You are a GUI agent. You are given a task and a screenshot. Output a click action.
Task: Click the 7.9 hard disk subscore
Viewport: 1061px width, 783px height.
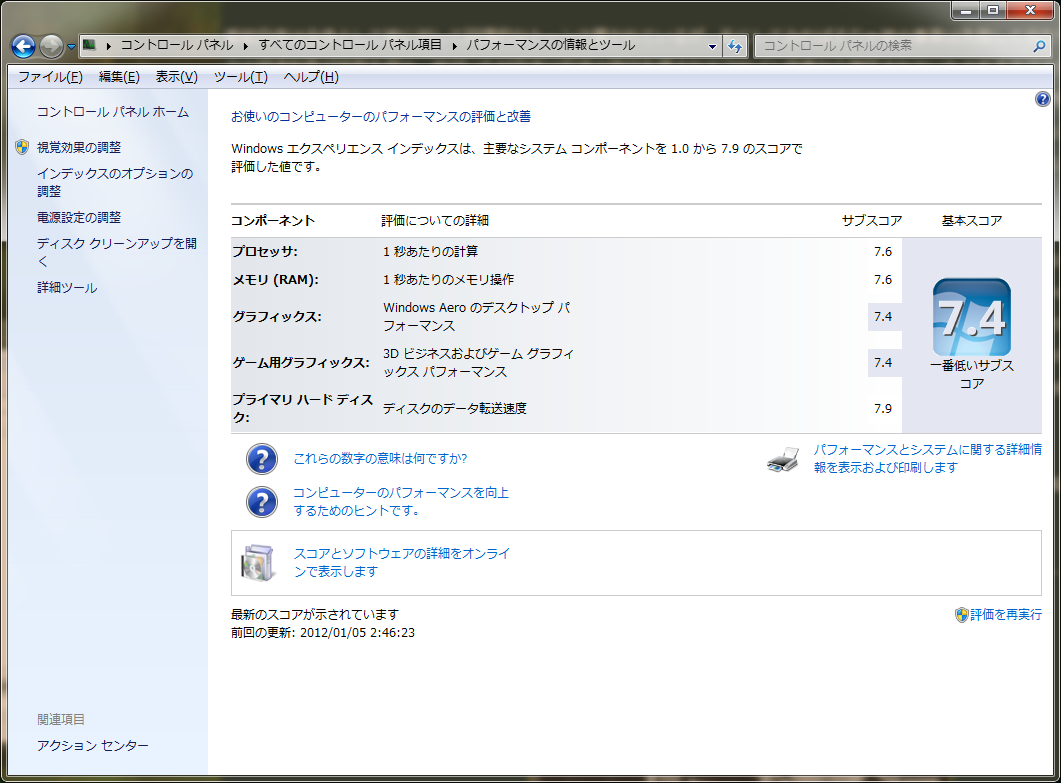pyautogui.click(x=883, y=409)
